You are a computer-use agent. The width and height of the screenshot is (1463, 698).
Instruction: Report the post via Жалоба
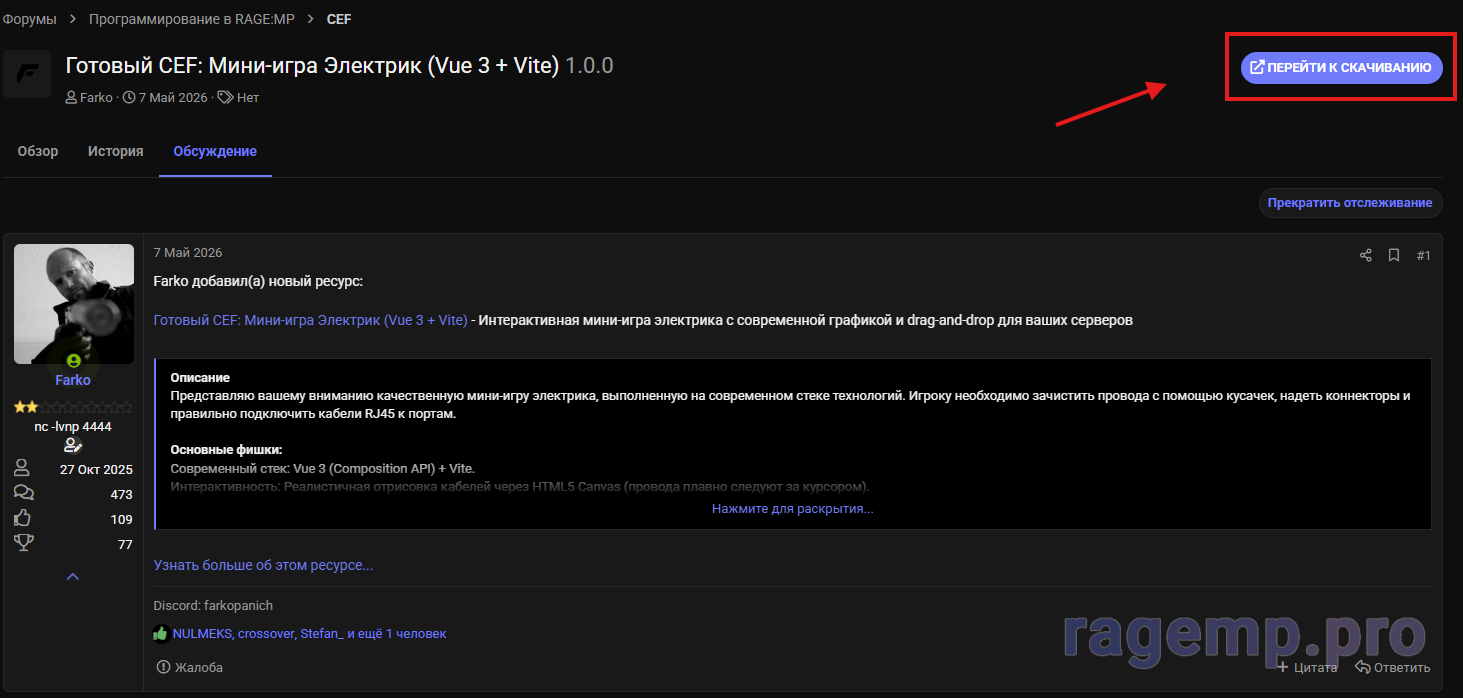click(190, 668)
